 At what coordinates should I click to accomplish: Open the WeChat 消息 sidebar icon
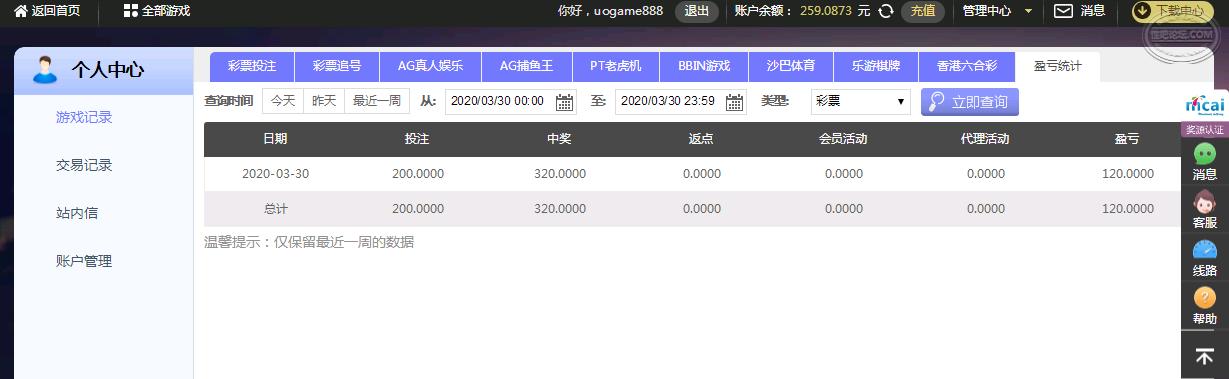coord(1205,154)
